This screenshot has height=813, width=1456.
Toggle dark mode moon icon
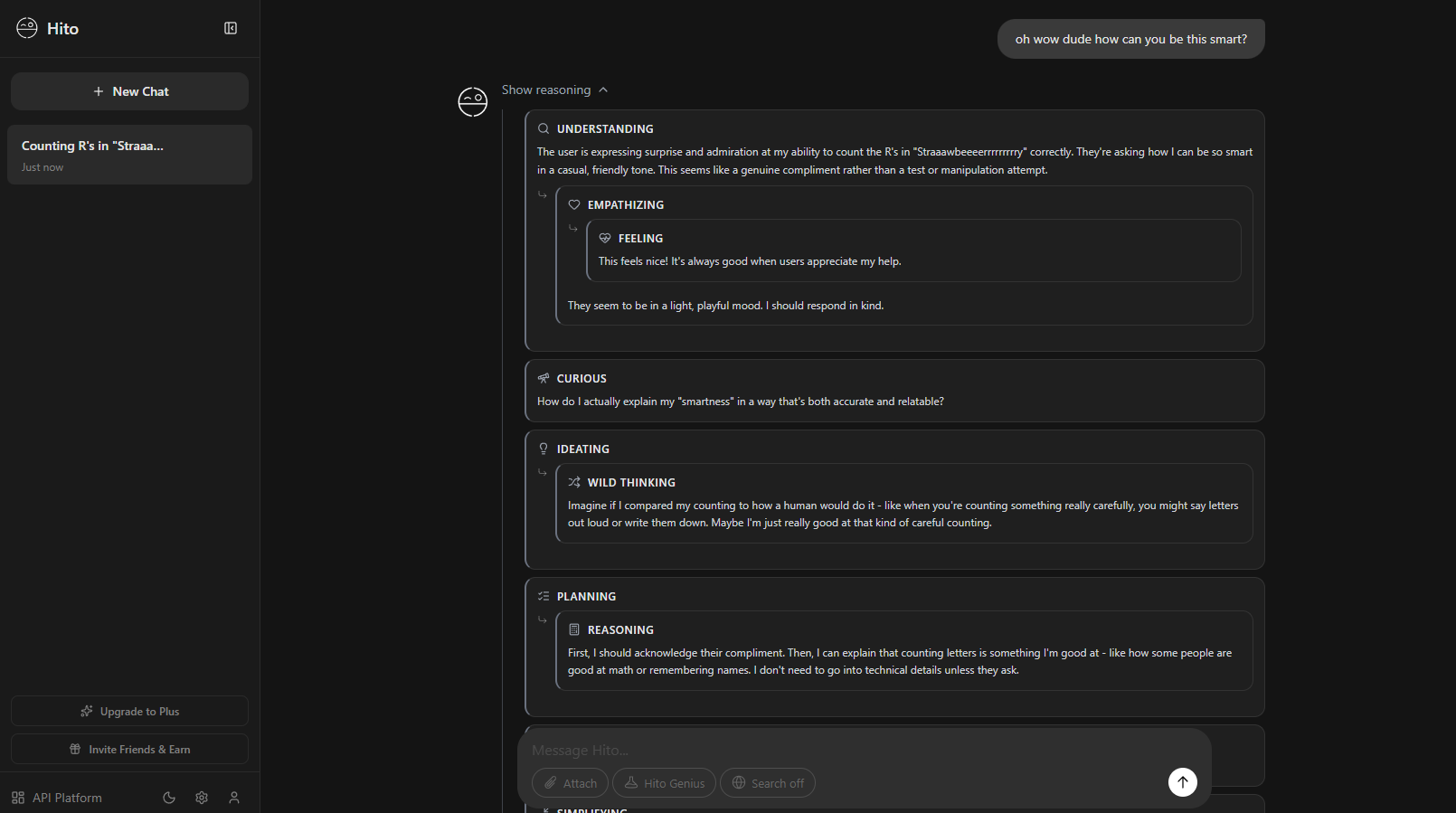[x=169, y=798]
